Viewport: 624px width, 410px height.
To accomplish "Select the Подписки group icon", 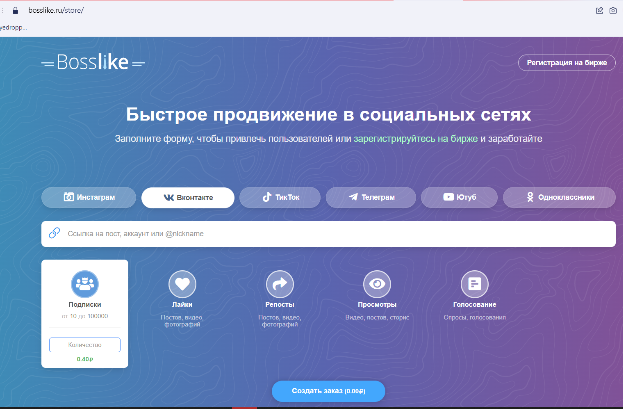I will pyautogui.click(x=85, y=284).
